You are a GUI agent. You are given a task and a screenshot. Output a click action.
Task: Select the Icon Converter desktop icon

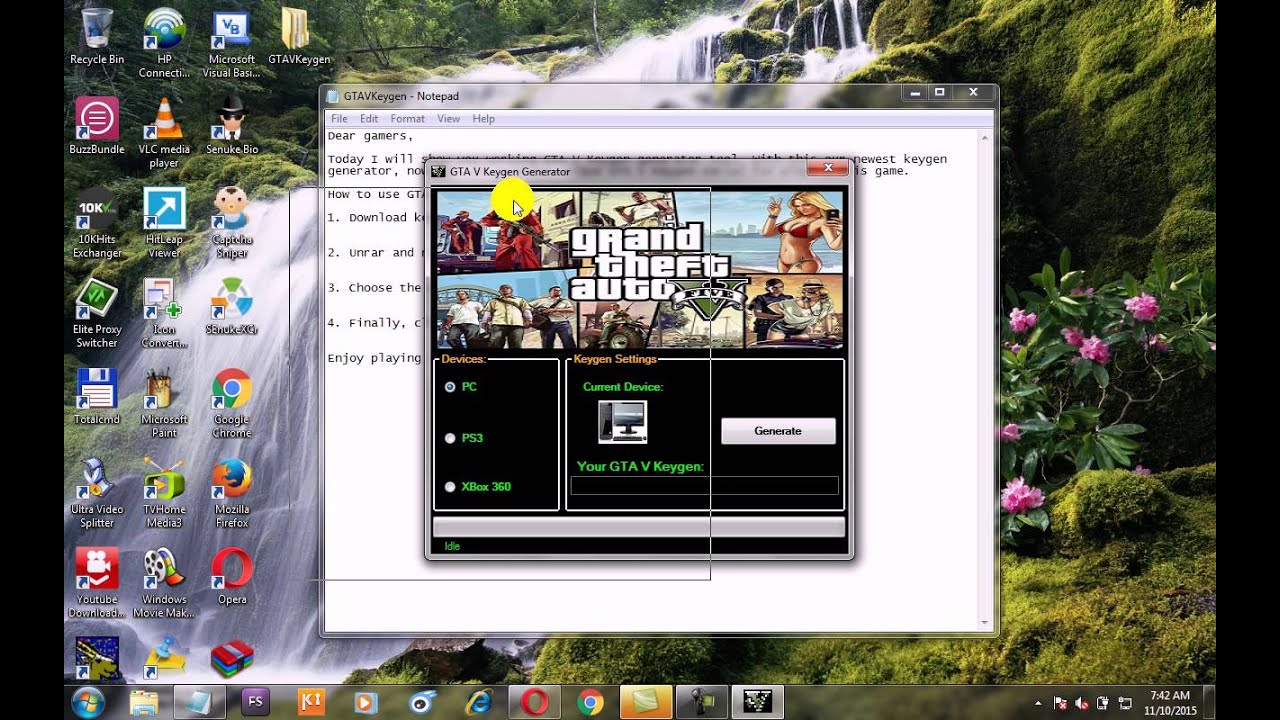(x=164, y=313)
